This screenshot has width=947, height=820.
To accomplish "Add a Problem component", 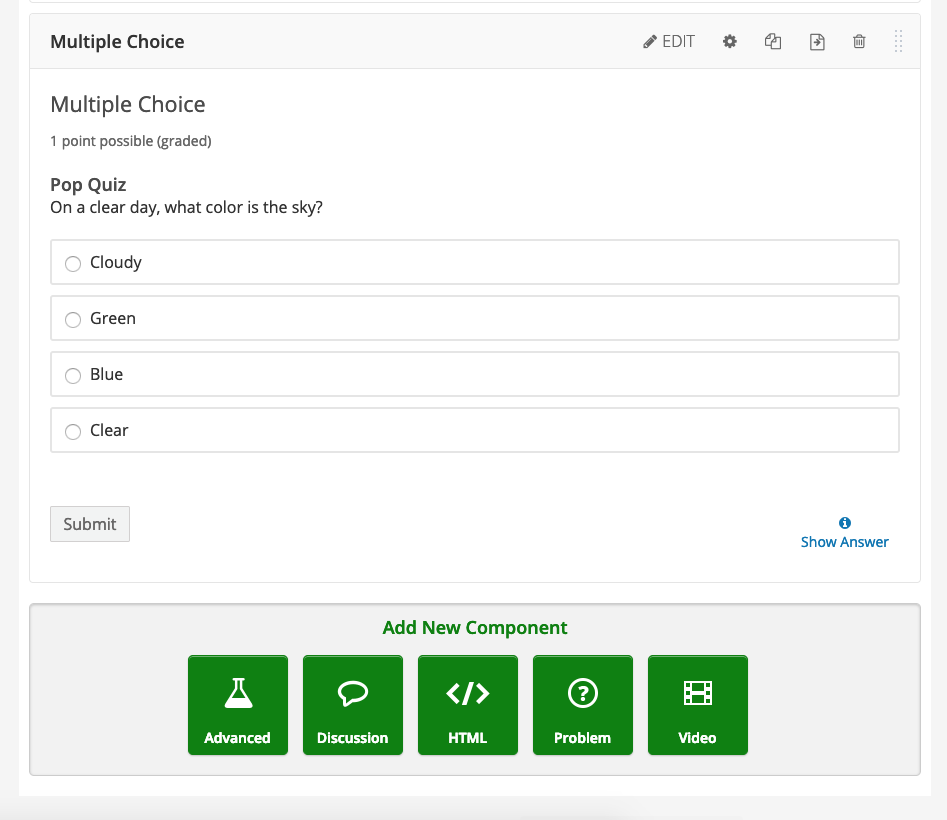I will point(583,705).
